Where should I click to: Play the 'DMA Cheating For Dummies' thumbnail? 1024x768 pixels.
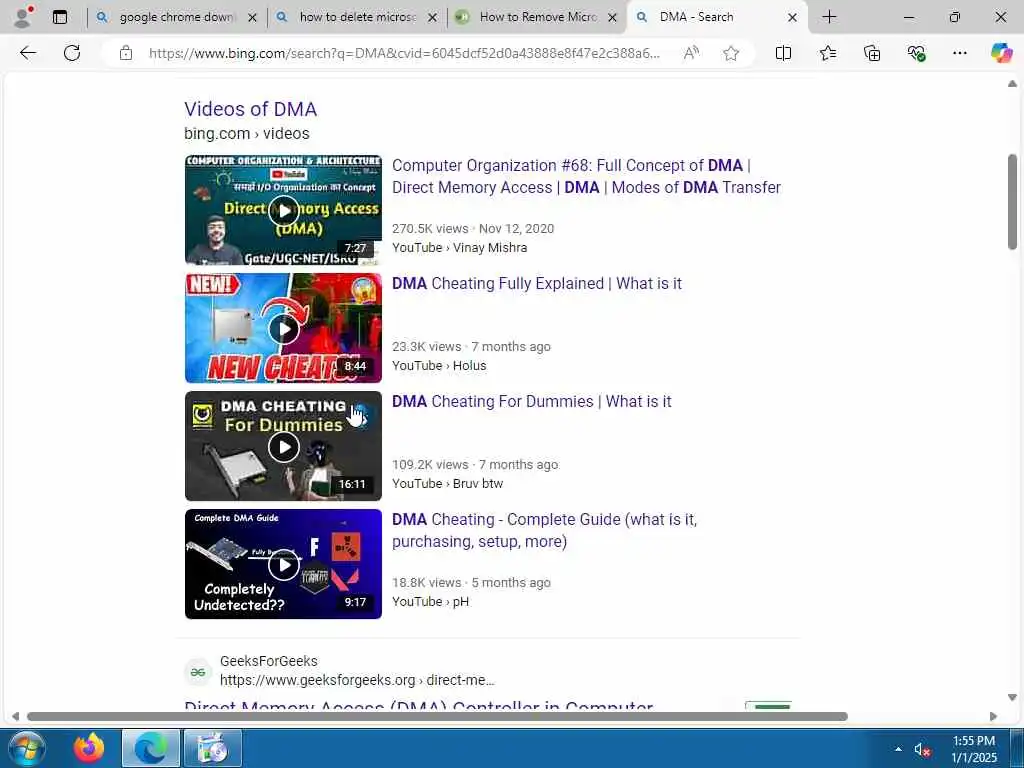[283, 446]
